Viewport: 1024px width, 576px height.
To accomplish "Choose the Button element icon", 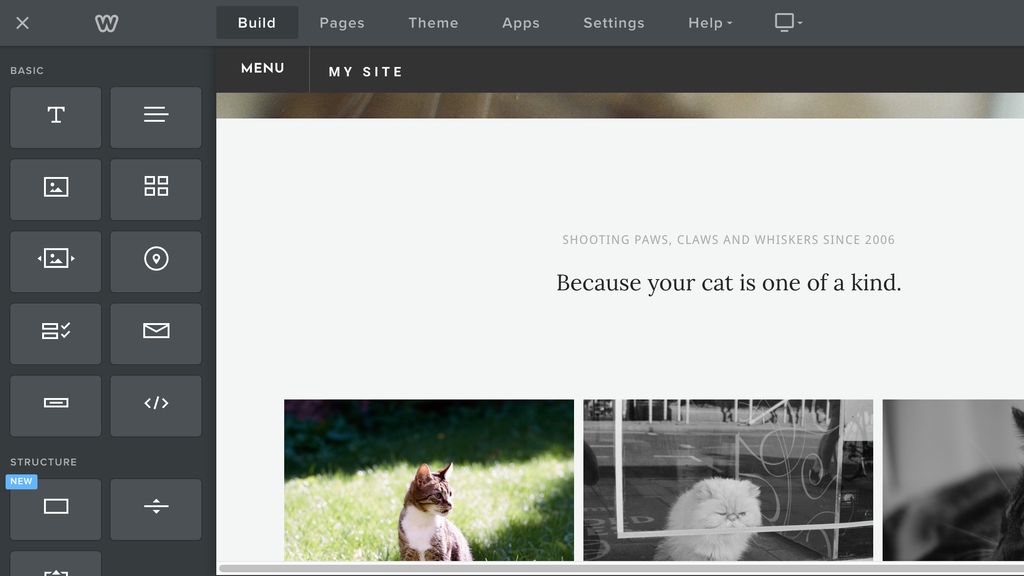I will tap(55, 405).
